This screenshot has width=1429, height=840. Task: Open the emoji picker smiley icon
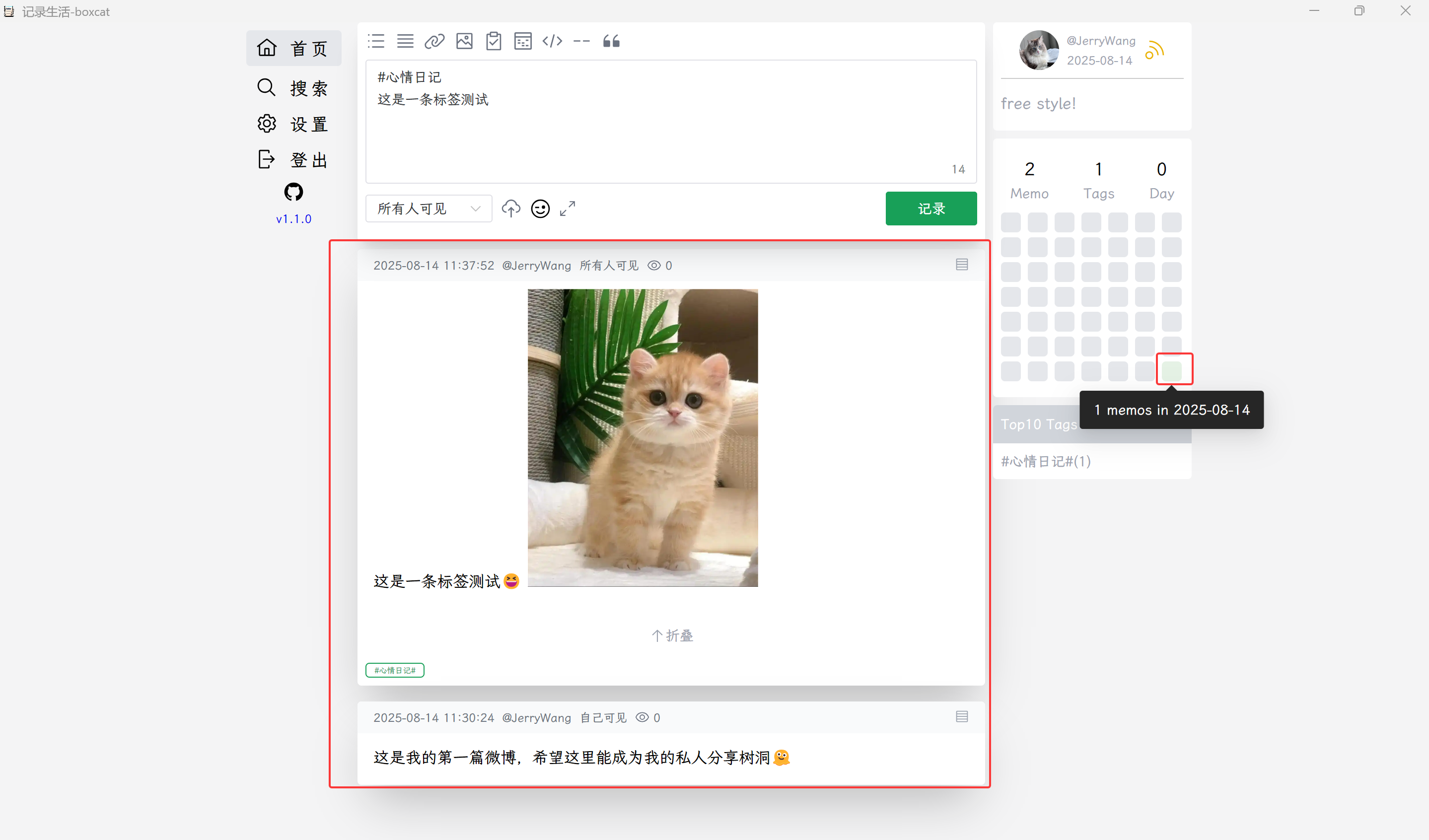pos(540,209)
